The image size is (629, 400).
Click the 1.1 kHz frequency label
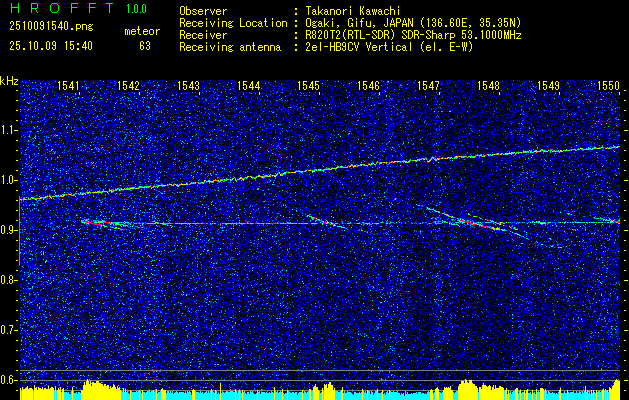coord(9,130)
